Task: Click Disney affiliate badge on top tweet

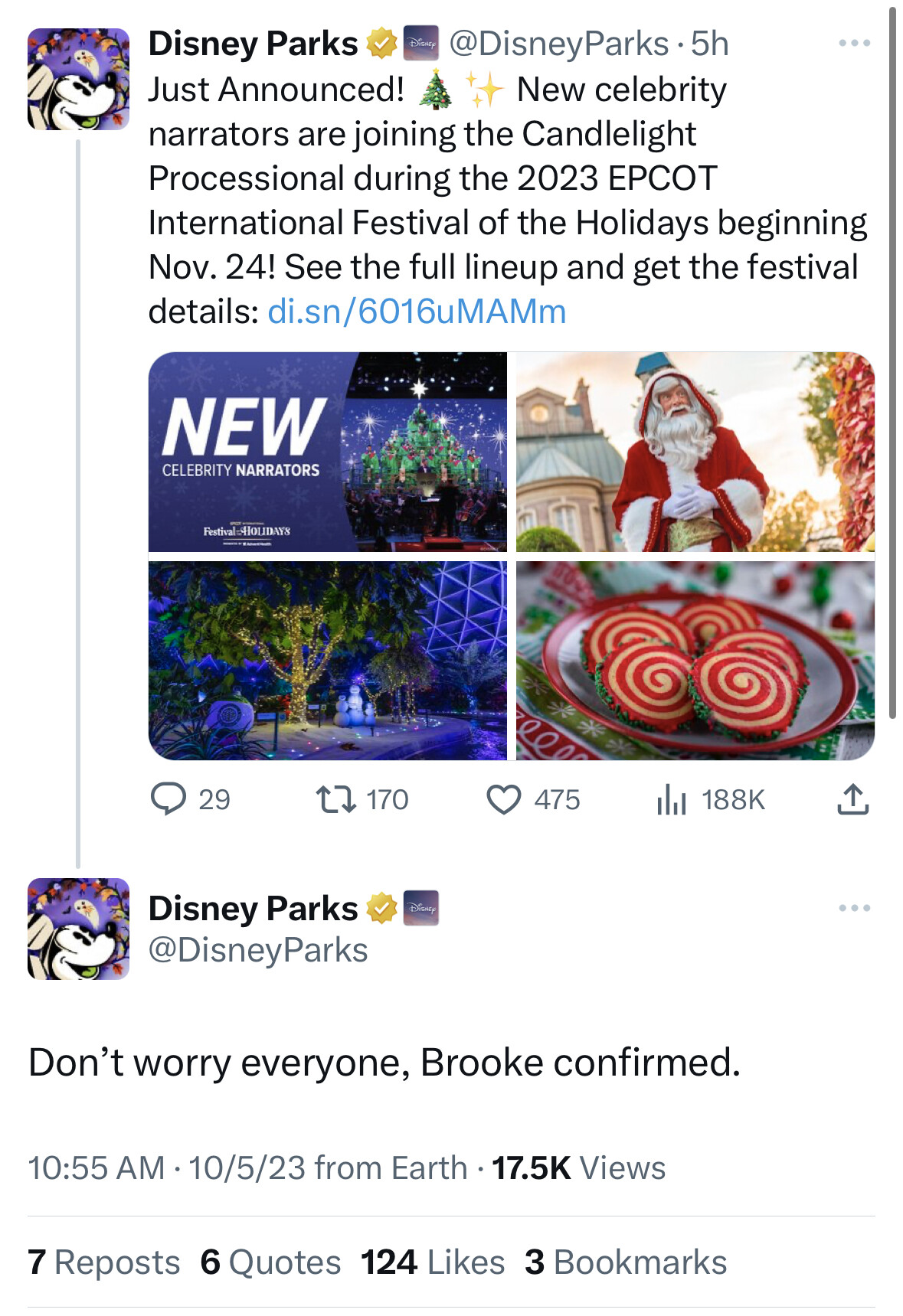Action: click(x=421, y=44)
